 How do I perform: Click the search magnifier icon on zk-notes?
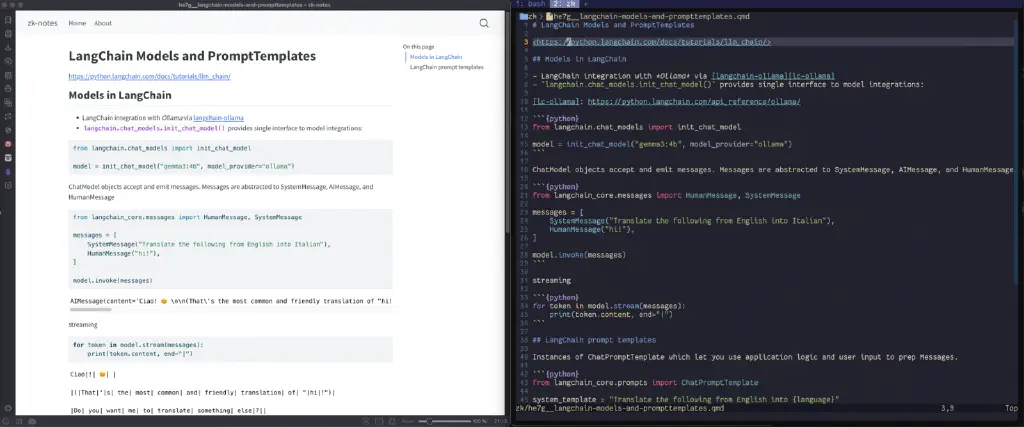[484, 23]
